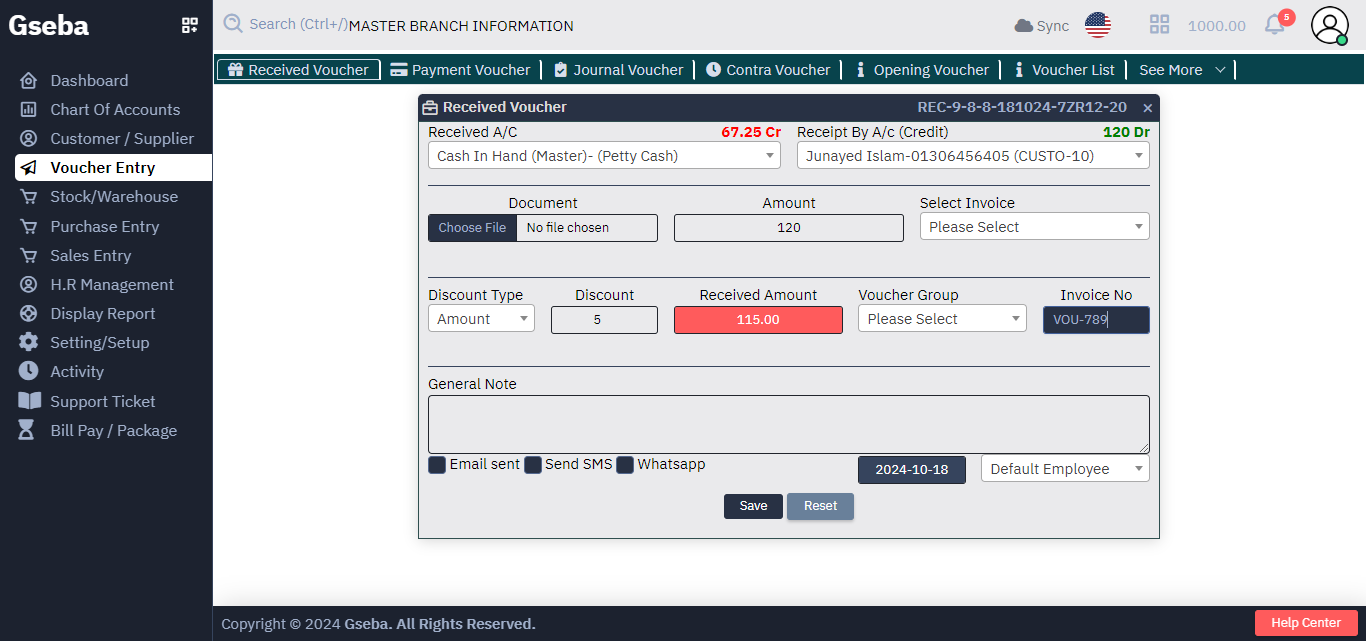Open the Dashboard from the sidebar
Screen dimensions: 1366x641
pyautogui.click(x=89, y=80)
